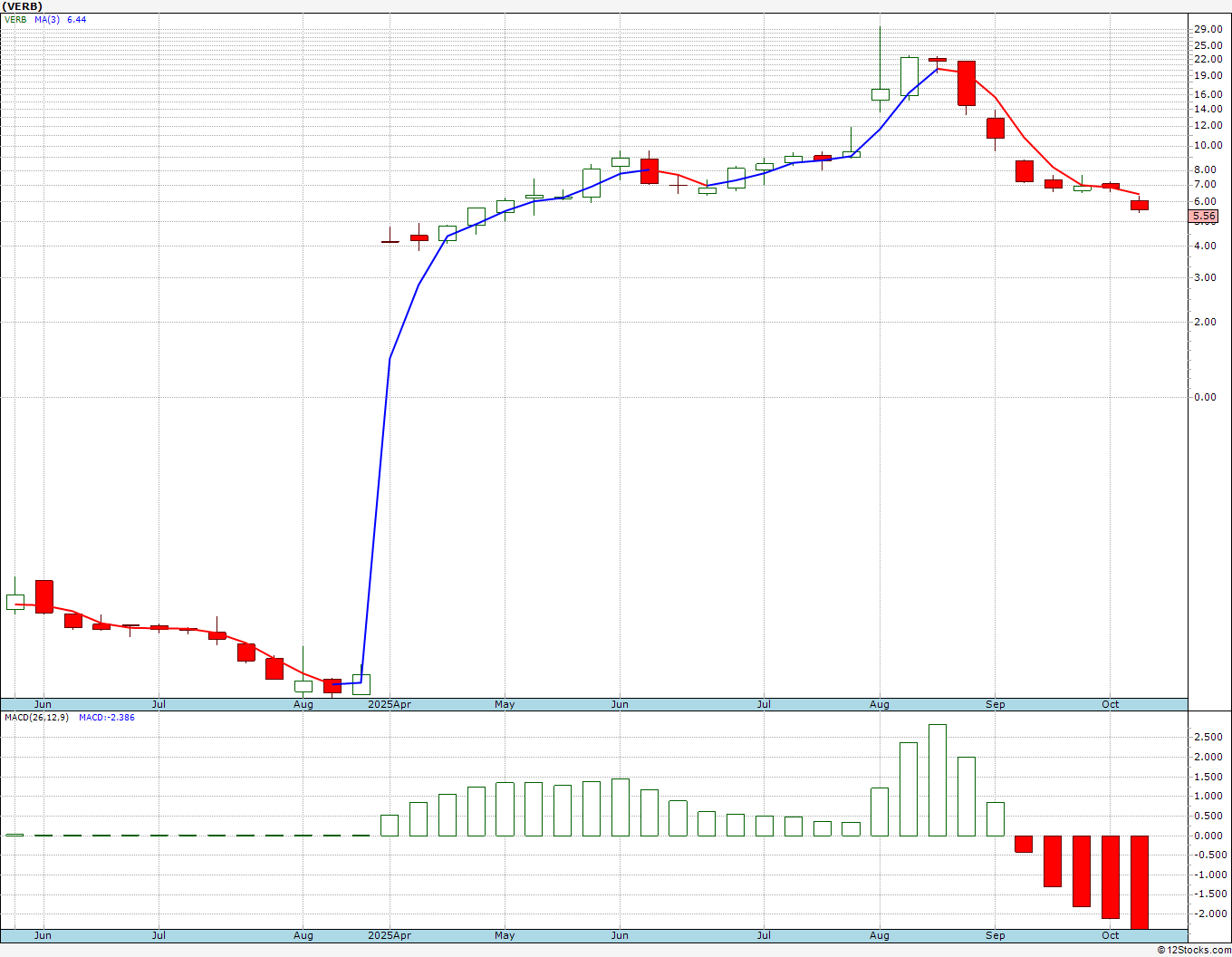Click the candle with the wick reaching 29.00

tap(880, 93)
